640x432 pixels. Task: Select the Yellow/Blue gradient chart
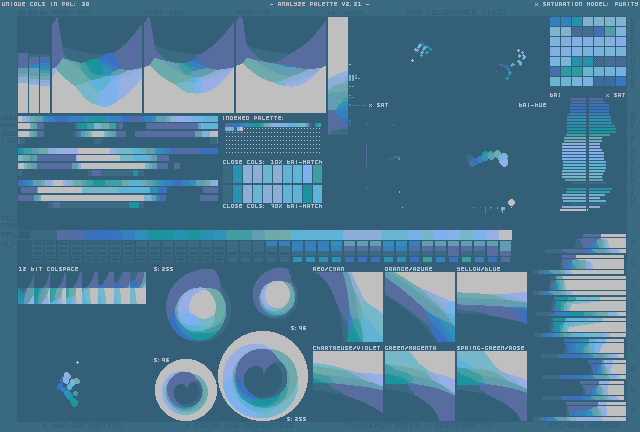491,307
